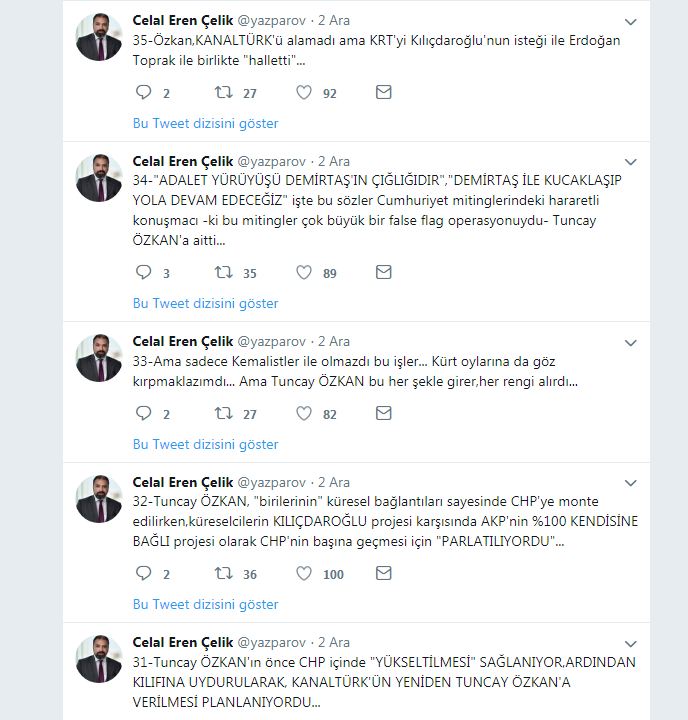The image size is (688, 720).
Task: Reply to tweet 35 about KANALTÜRK
Action: 143,93
